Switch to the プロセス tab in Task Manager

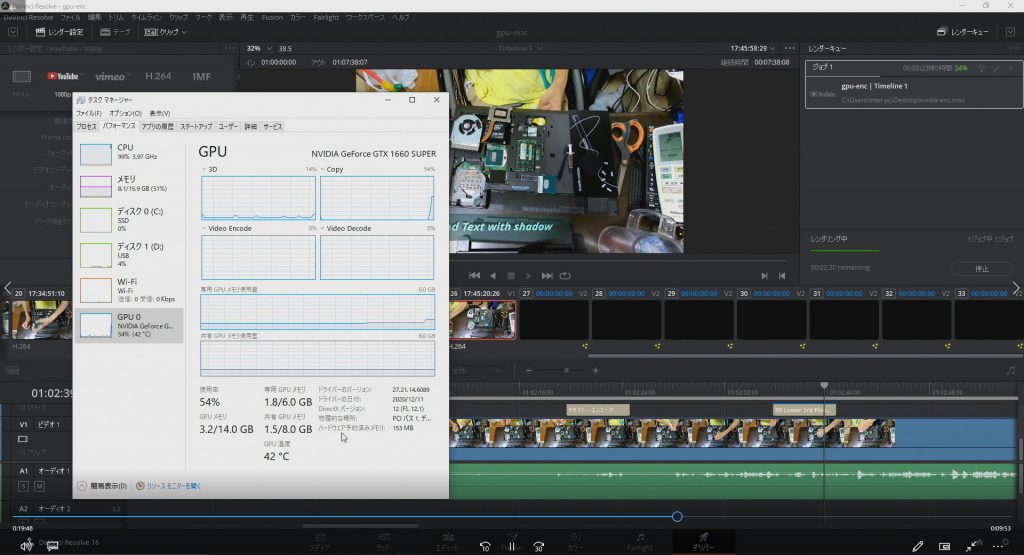87,127
